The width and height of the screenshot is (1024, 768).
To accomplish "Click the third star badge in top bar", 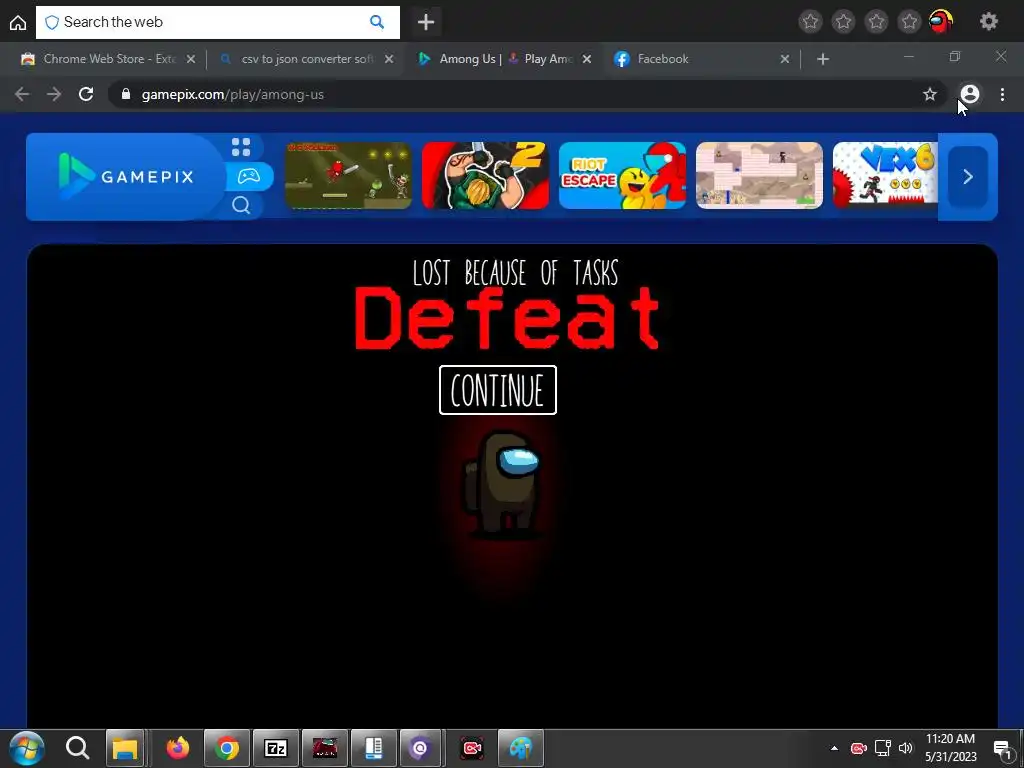I will pyautogui.click(x=876, y=22).
